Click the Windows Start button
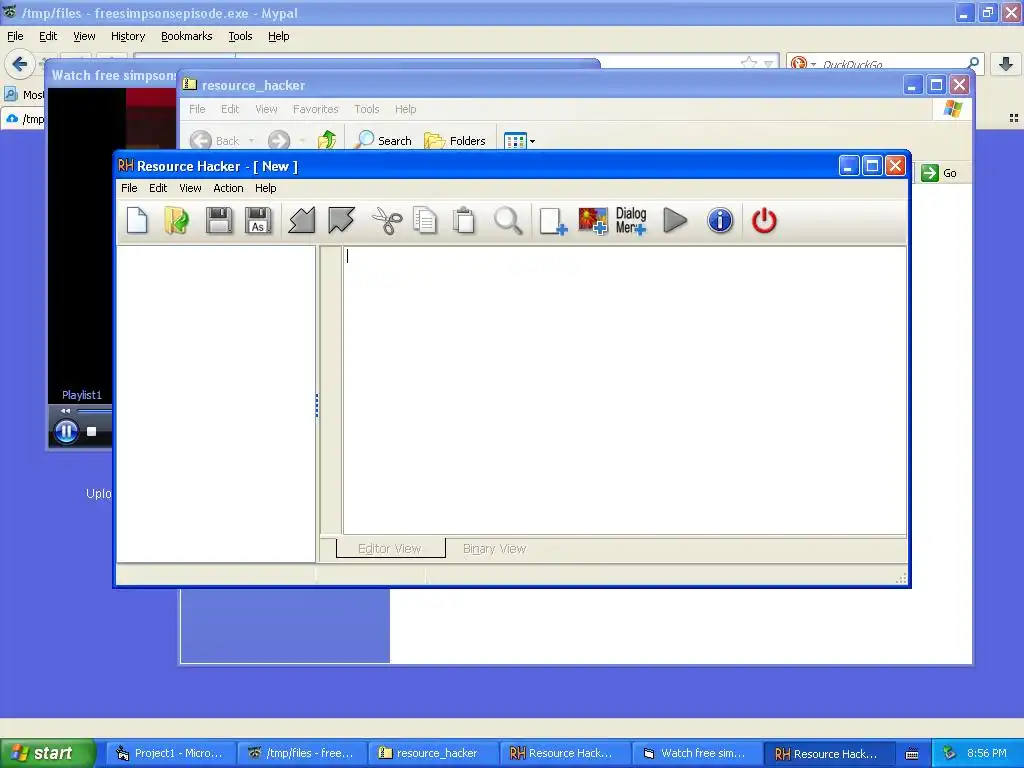 click(x=48, y=753)
